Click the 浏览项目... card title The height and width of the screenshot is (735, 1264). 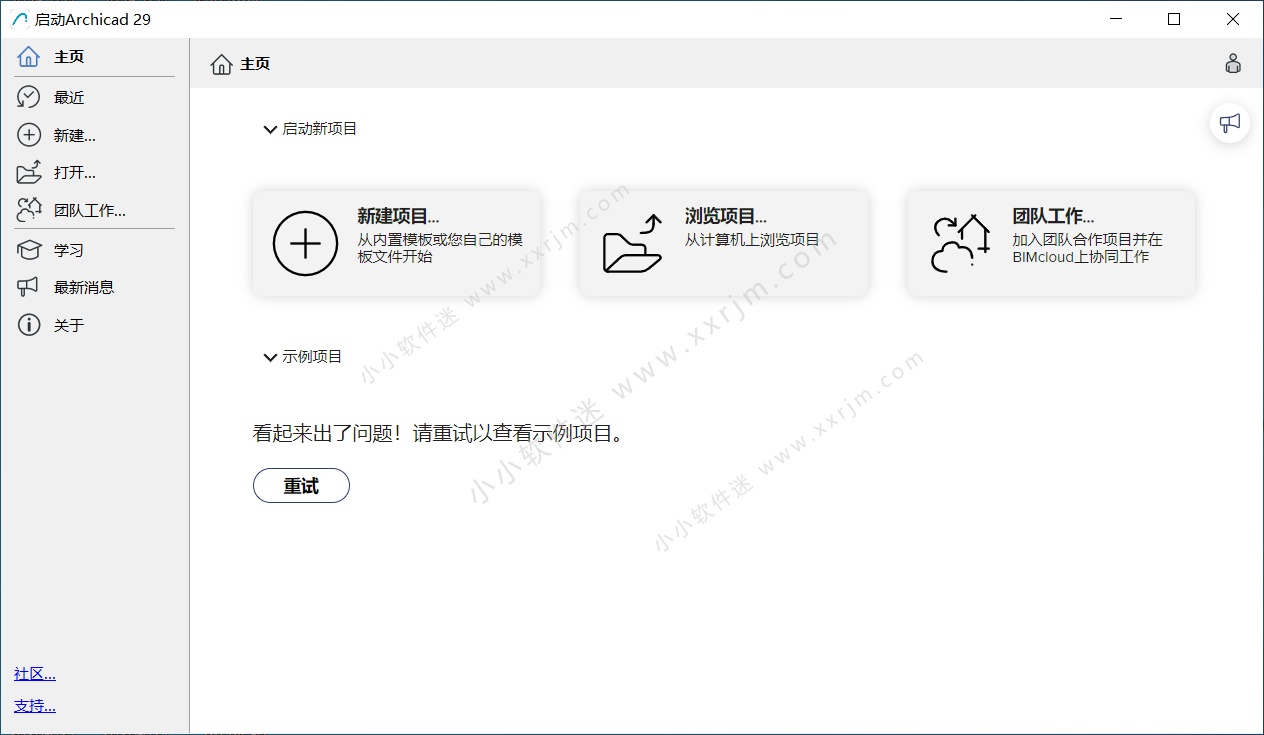point(725,216)
